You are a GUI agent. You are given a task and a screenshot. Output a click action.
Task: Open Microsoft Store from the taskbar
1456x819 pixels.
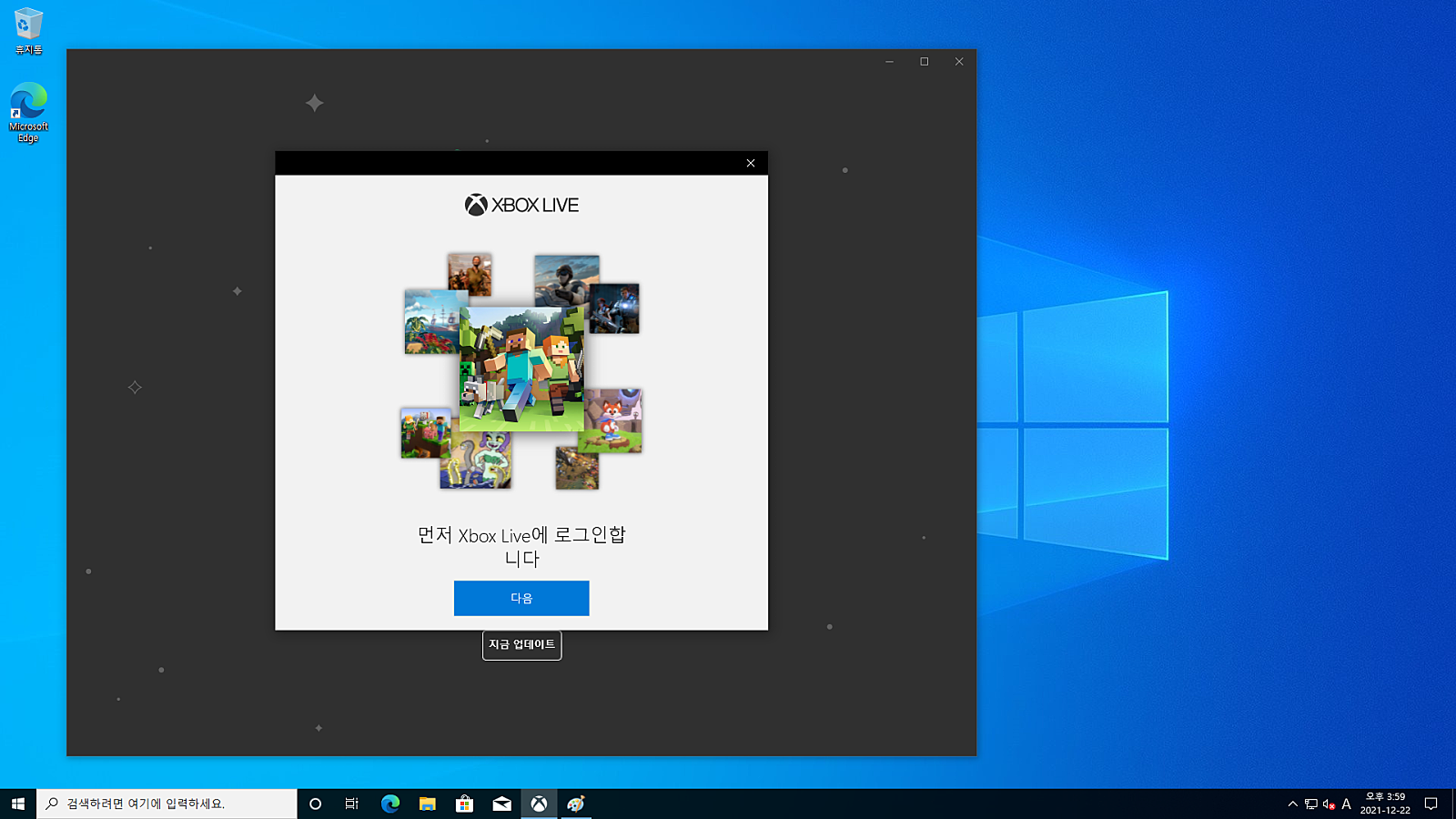coord(465,804)
